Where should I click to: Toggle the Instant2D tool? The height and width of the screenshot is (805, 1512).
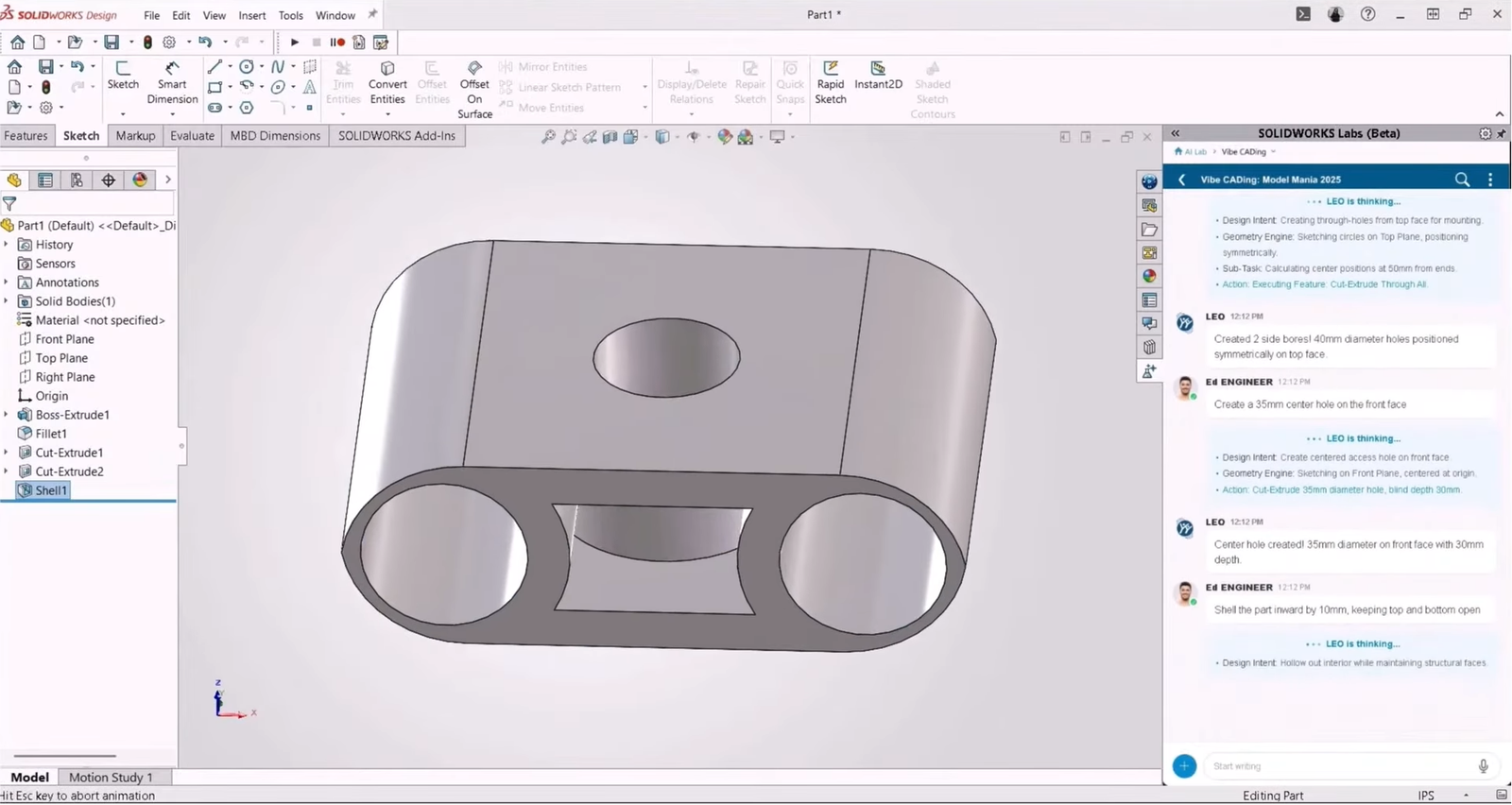[878, 76]
